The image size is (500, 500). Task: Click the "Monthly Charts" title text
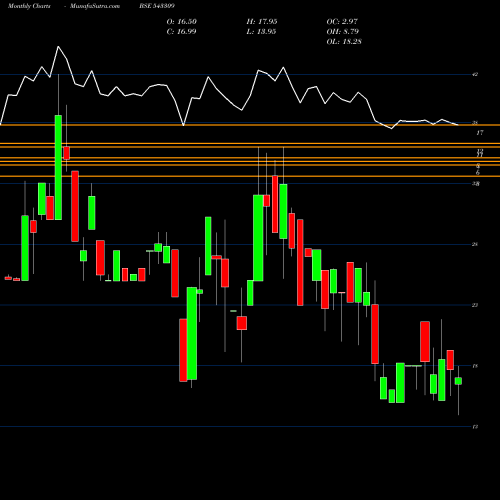coord(29,6)
